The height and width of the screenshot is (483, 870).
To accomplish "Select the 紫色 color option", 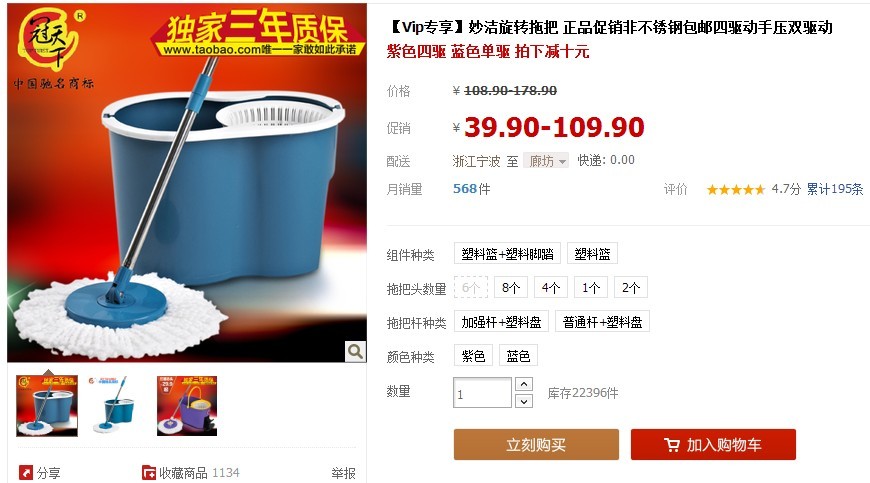I will point(473,355).
